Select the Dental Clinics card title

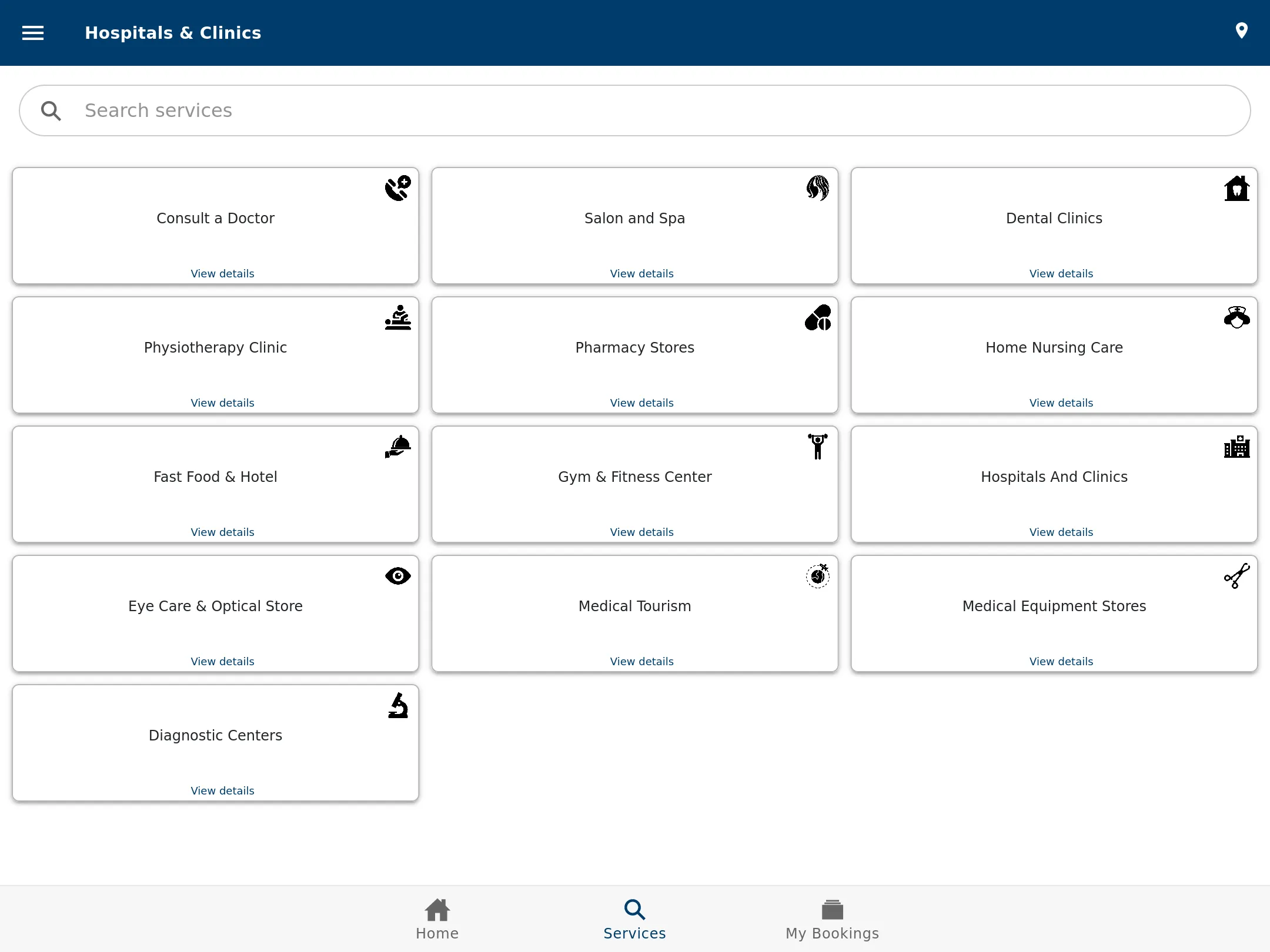[x=1054, y=218]
